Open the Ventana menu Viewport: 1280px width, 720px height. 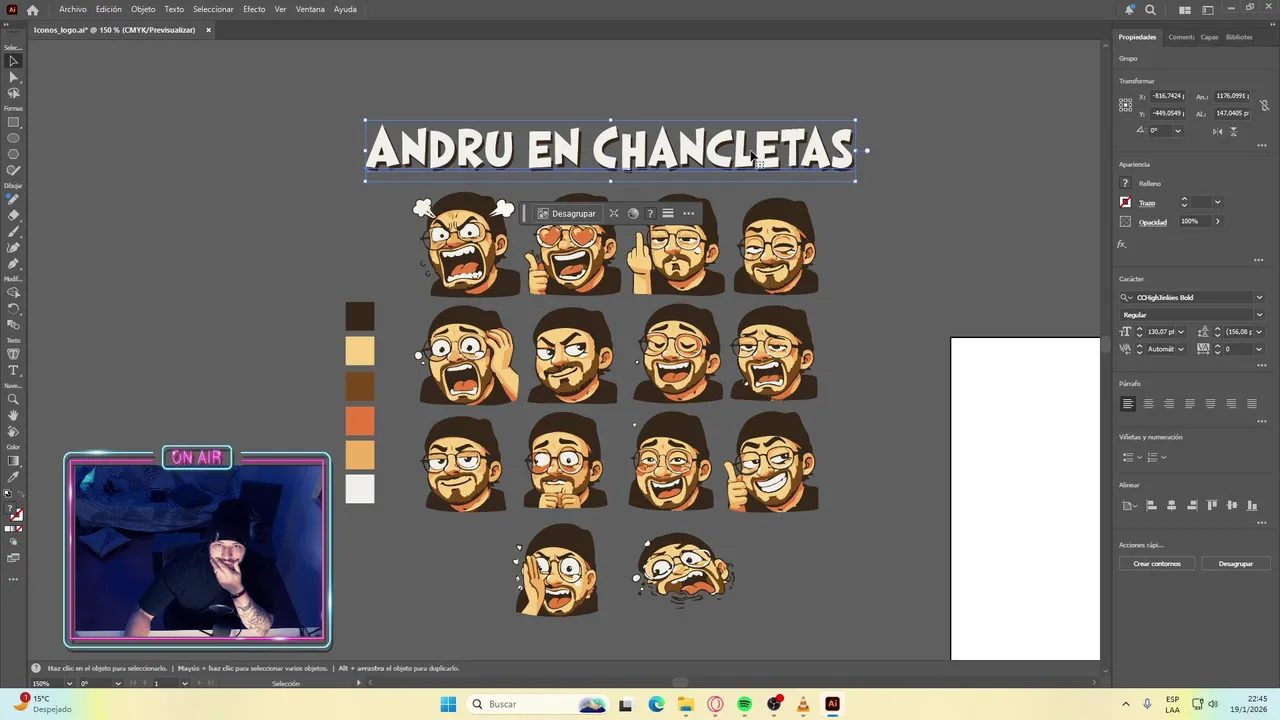(x=310, y=9)
